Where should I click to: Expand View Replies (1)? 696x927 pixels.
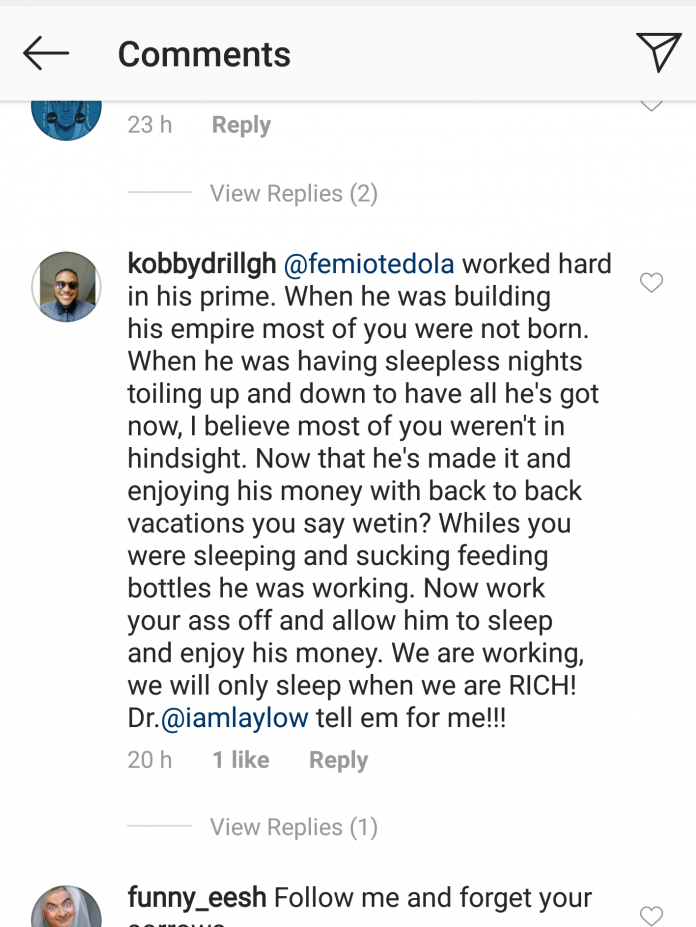(x=293, y=827)
